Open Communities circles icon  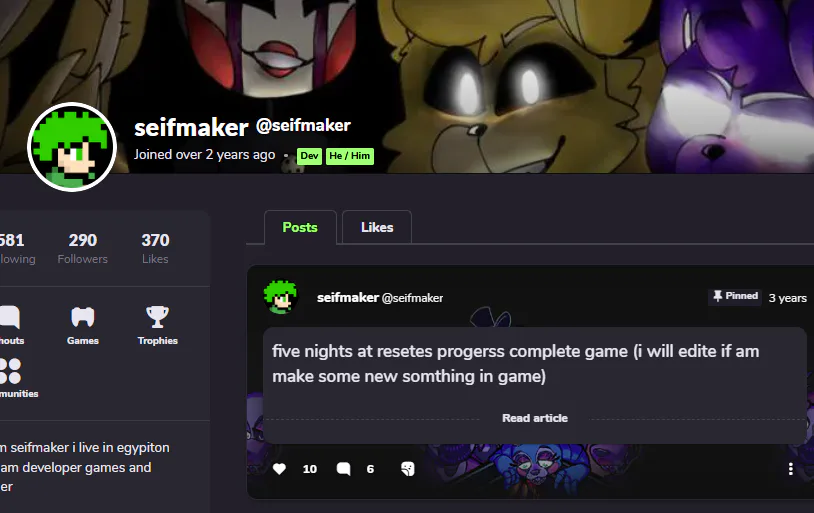pyautogui.click(x=10, y=371)
